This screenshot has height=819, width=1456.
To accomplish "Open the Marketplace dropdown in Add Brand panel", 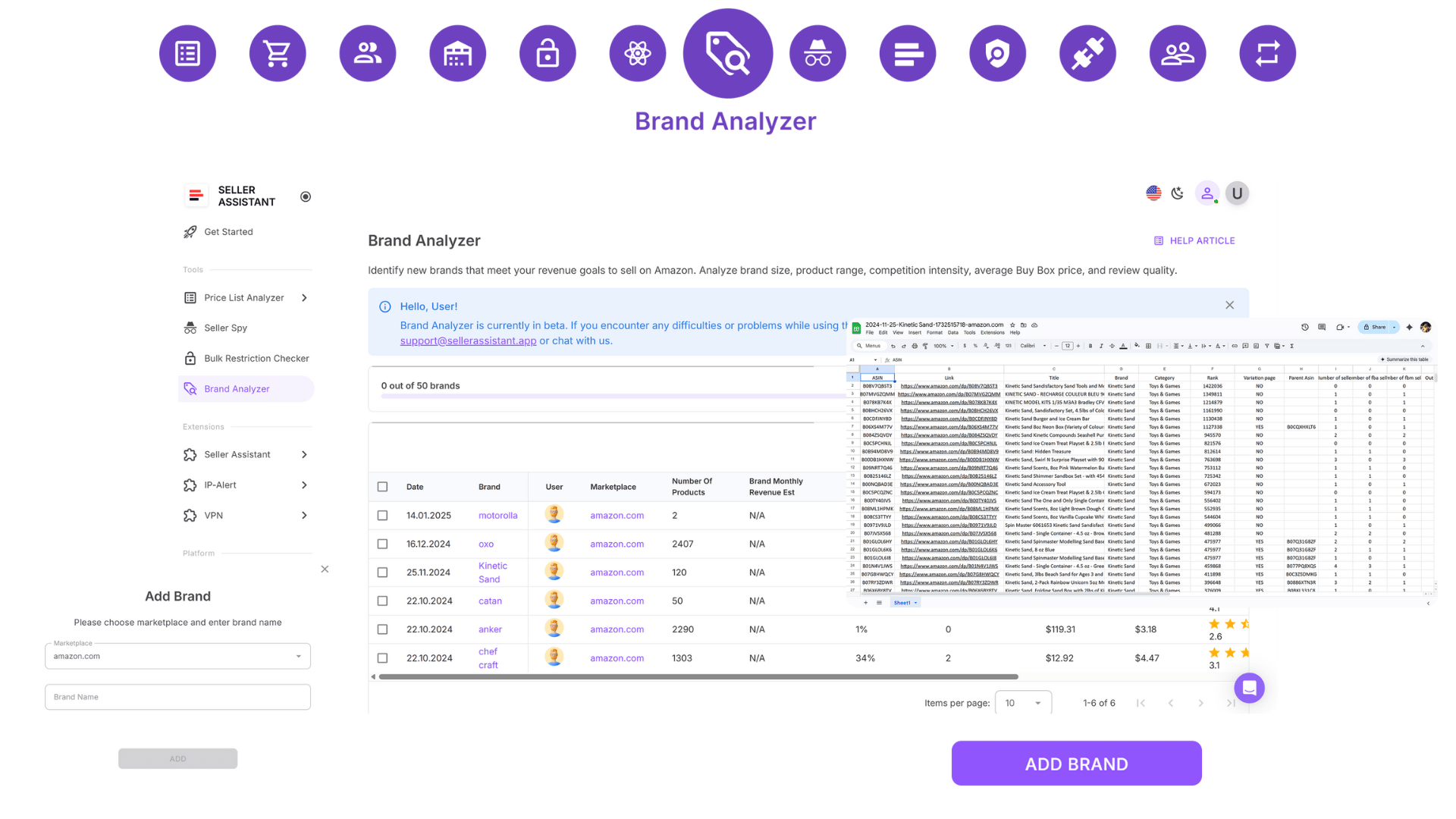I will tap(177, 656).
